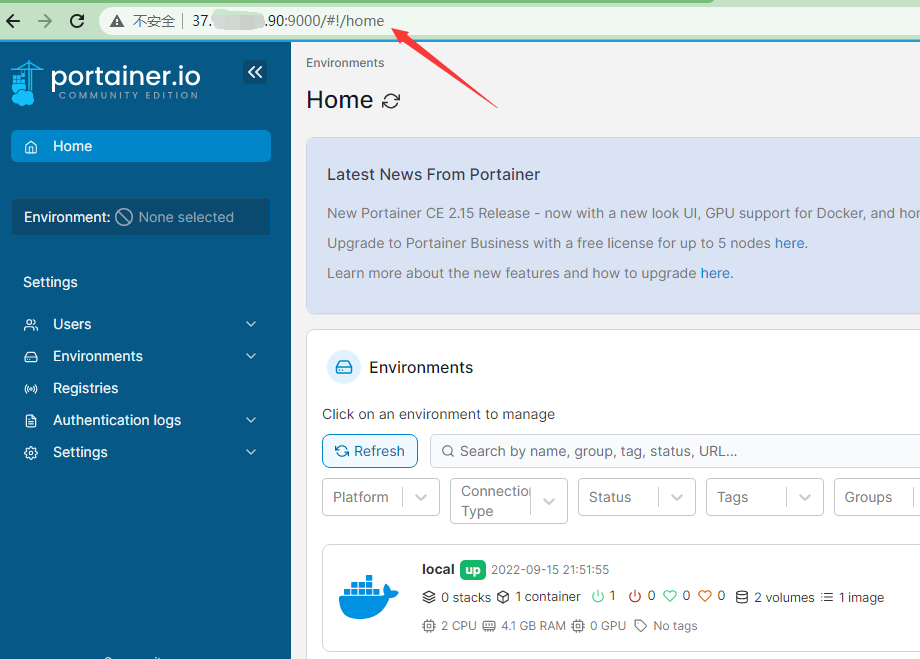Expand the Environments submenu chevron
Viewport: 920px width, 659px height.
pyautogui.click(x=251, y=356)
